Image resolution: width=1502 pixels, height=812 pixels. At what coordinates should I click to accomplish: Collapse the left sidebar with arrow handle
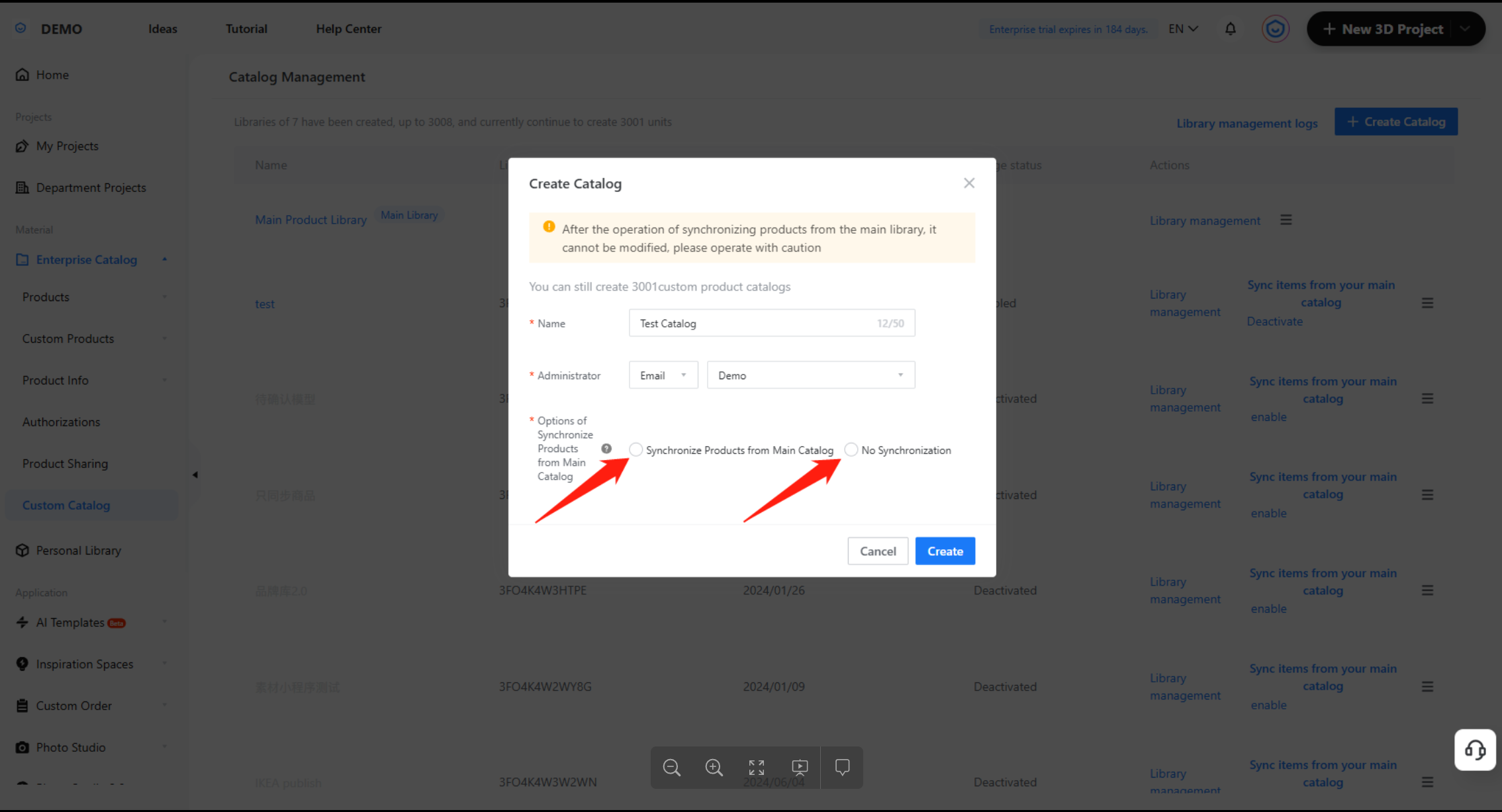click(x=195, y=474)
